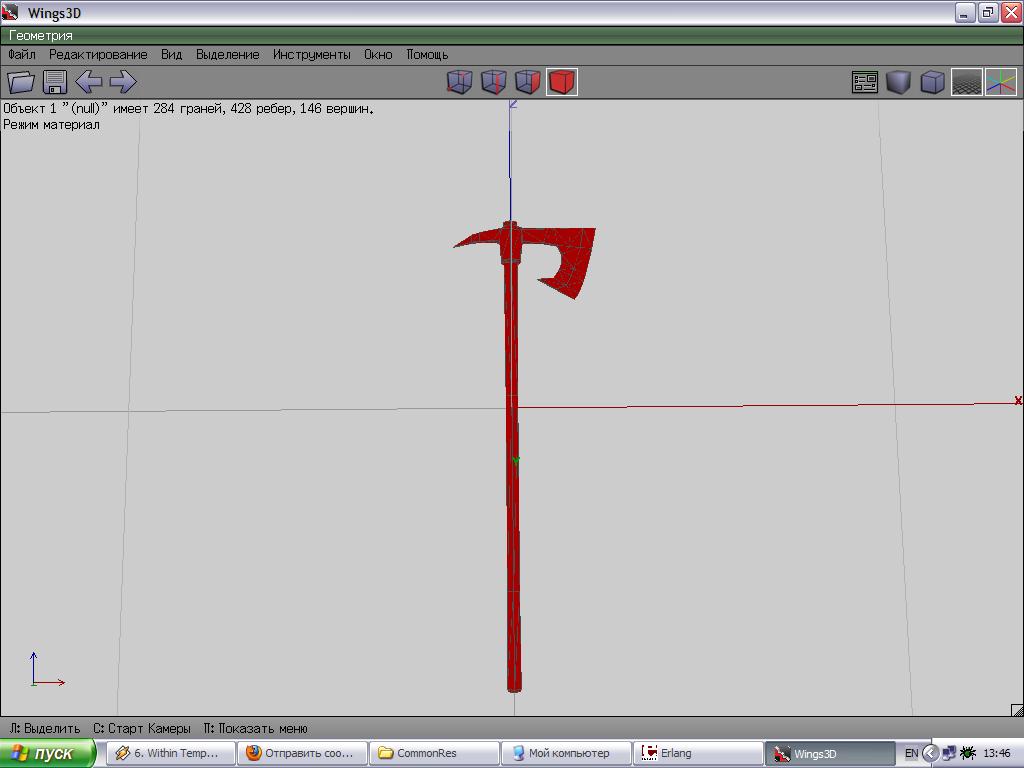Expand the Вид menu
Image resolution: width=1024 pixels, height=768 pixels.
[x=171, y=55]
